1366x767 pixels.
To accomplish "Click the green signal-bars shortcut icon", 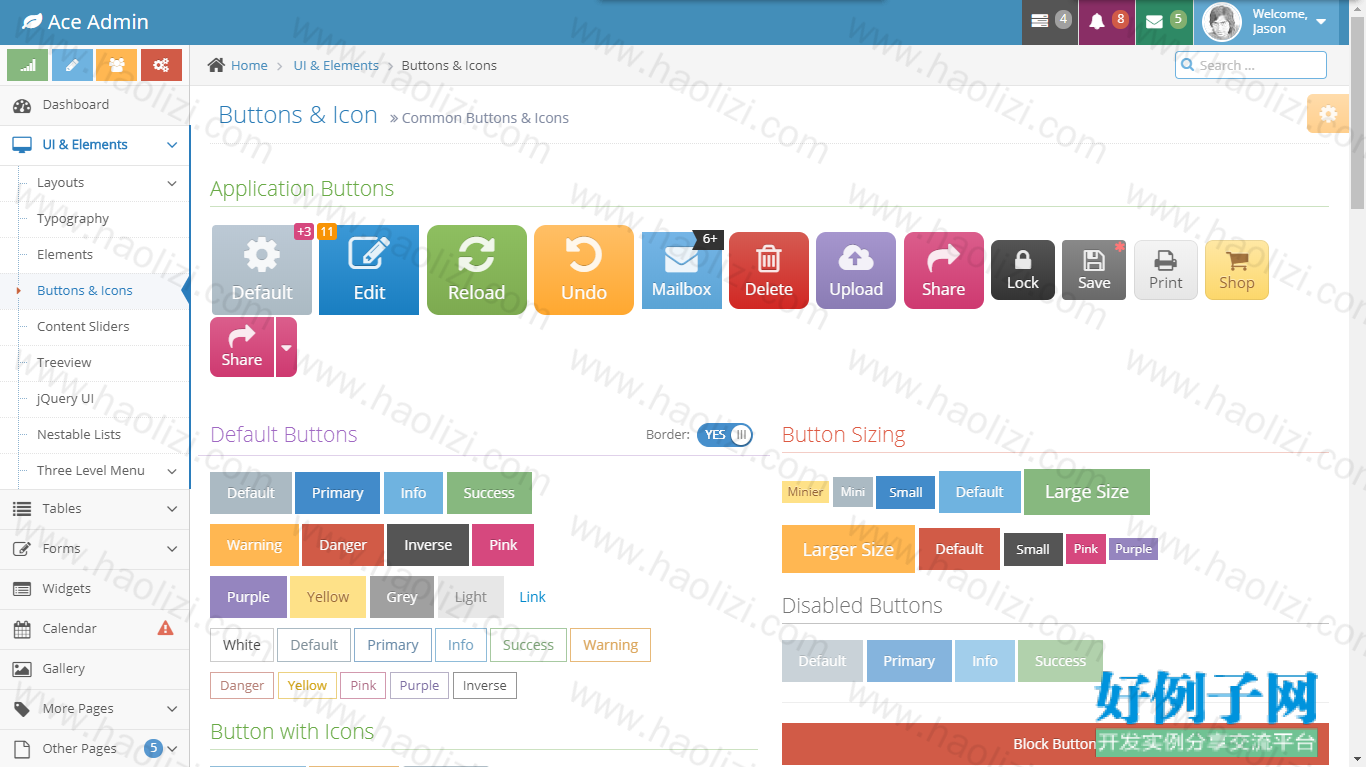I will pos(27,65).
